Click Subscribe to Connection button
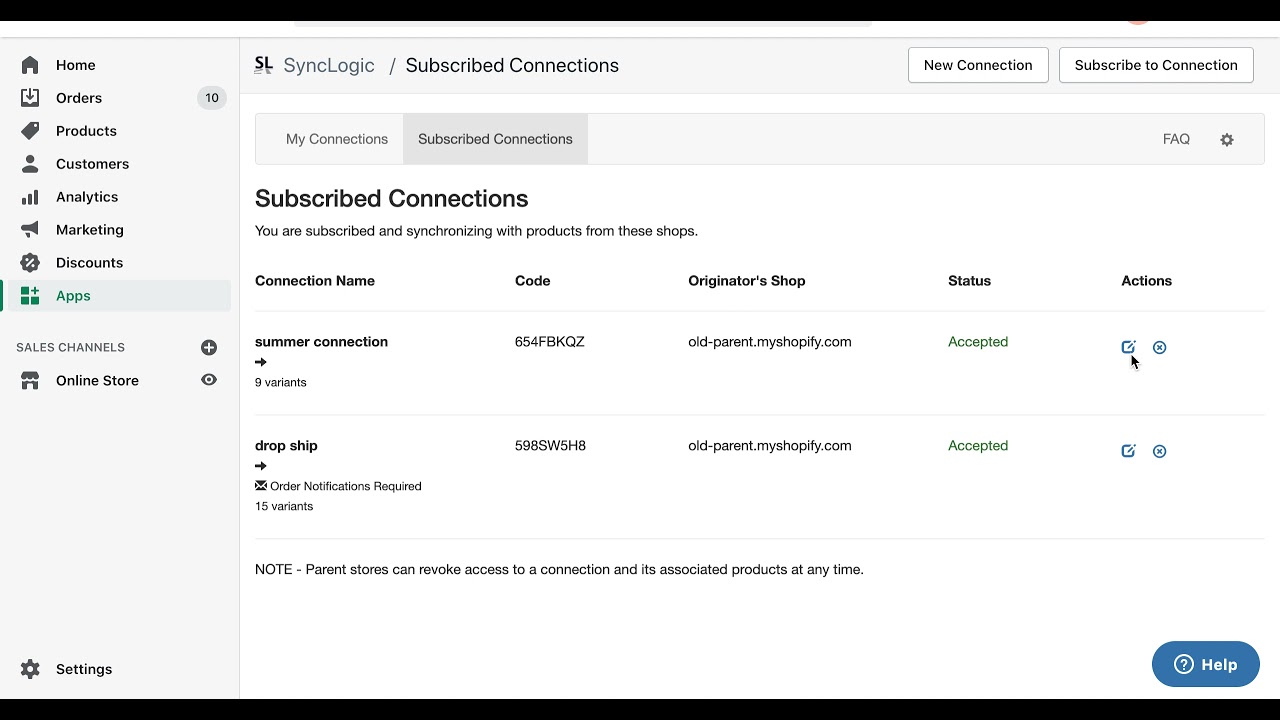 click(x=1156, y=65)
